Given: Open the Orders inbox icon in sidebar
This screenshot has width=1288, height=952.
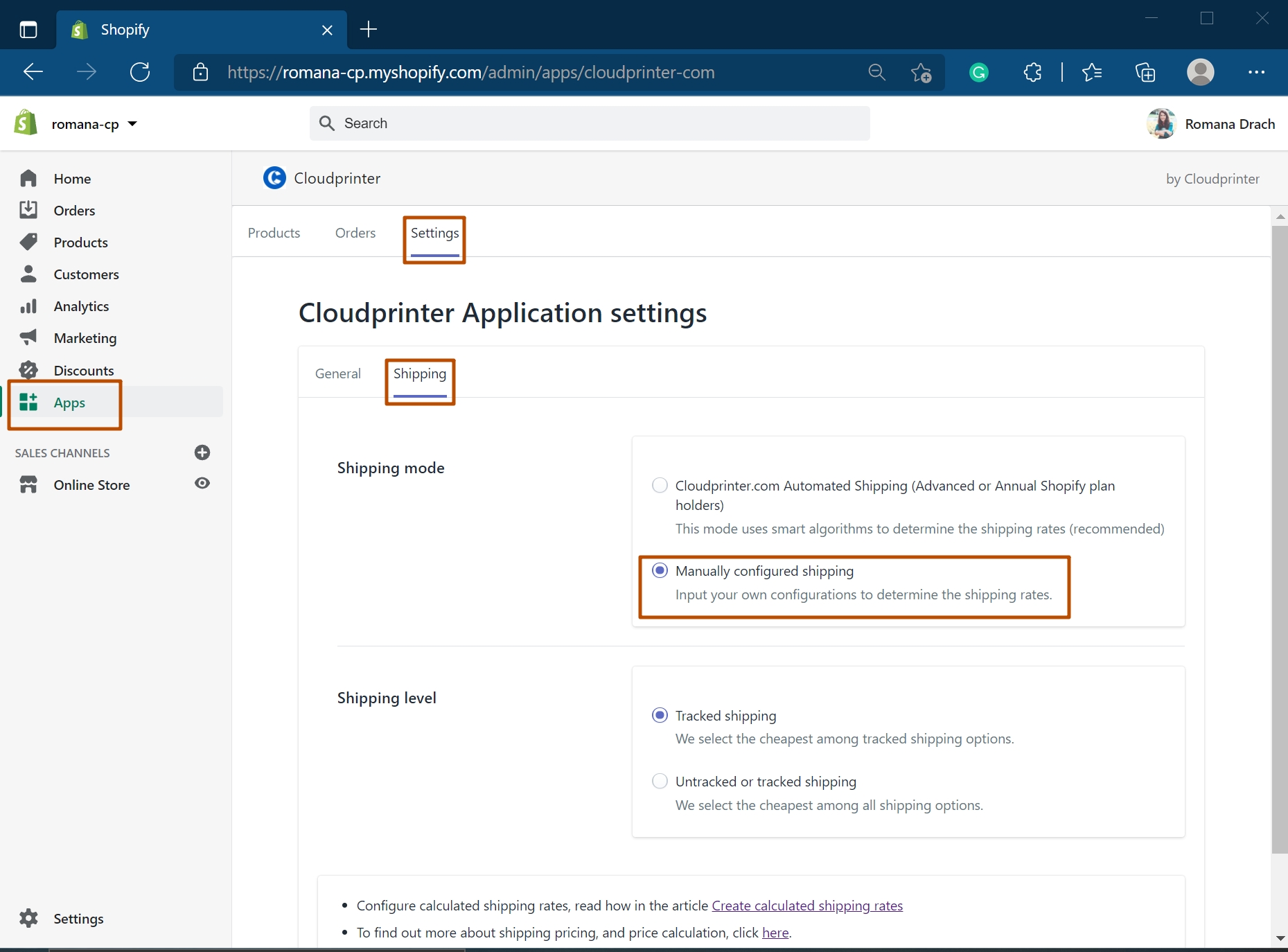Looking at the screenshot, I should 28,210.
